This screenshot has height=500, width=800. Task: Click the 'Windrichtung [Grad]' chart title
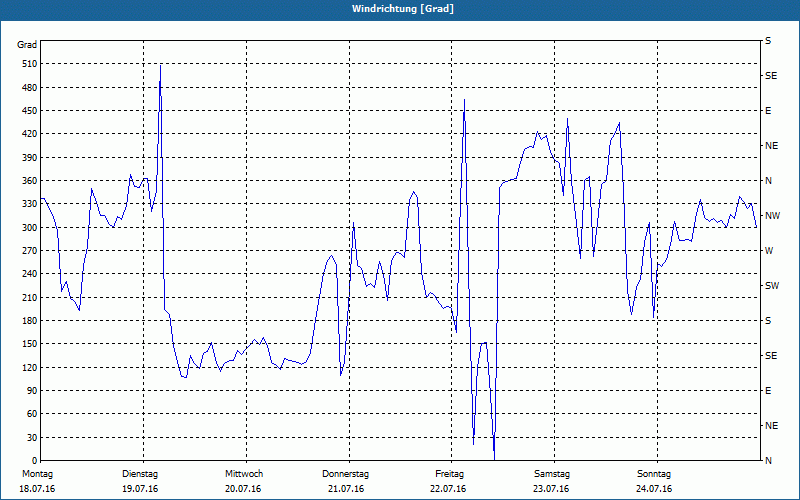pyautogui.click(x=403, y=9)
